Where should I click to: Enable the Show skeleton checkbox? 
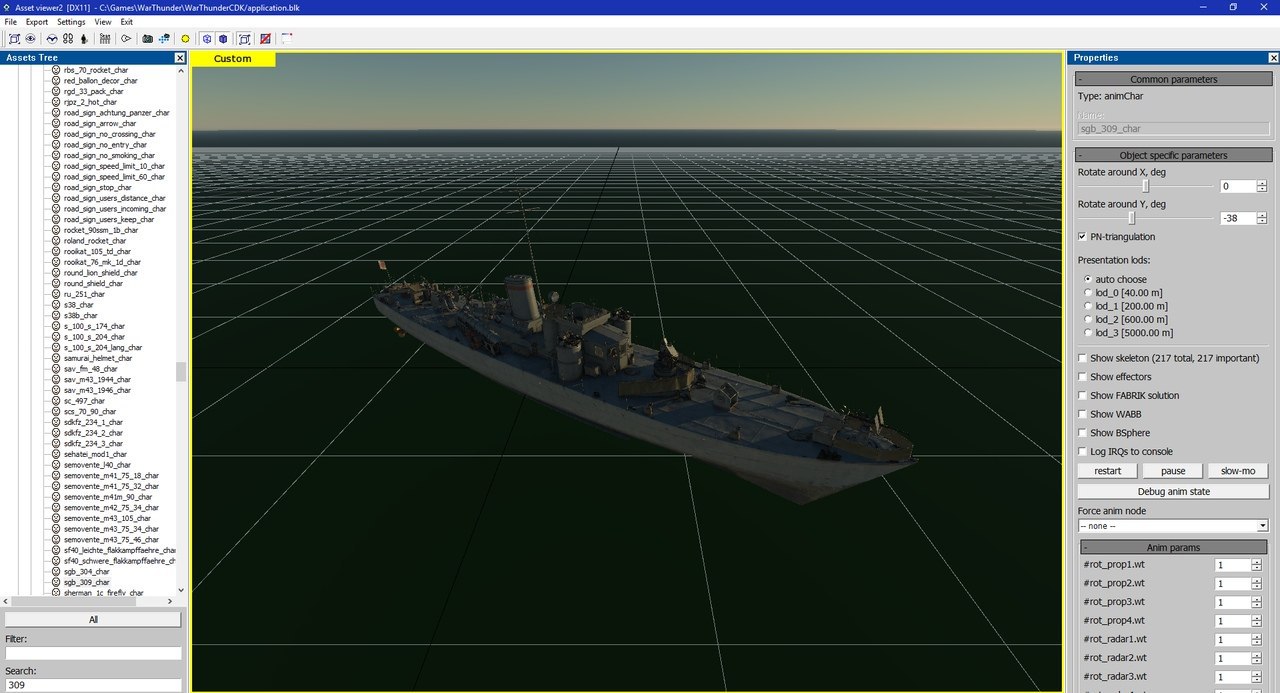(x=1082, y=358)
